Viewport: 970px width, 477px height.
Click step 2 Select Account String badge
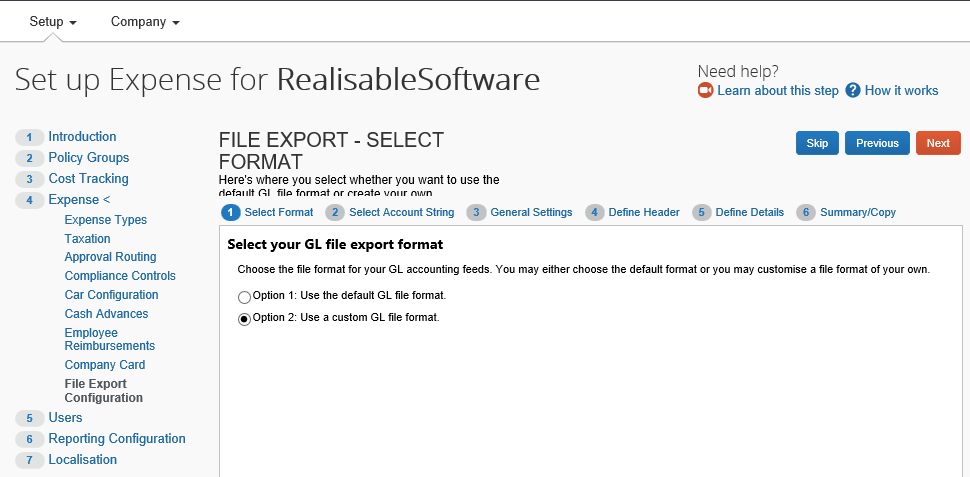335,212
